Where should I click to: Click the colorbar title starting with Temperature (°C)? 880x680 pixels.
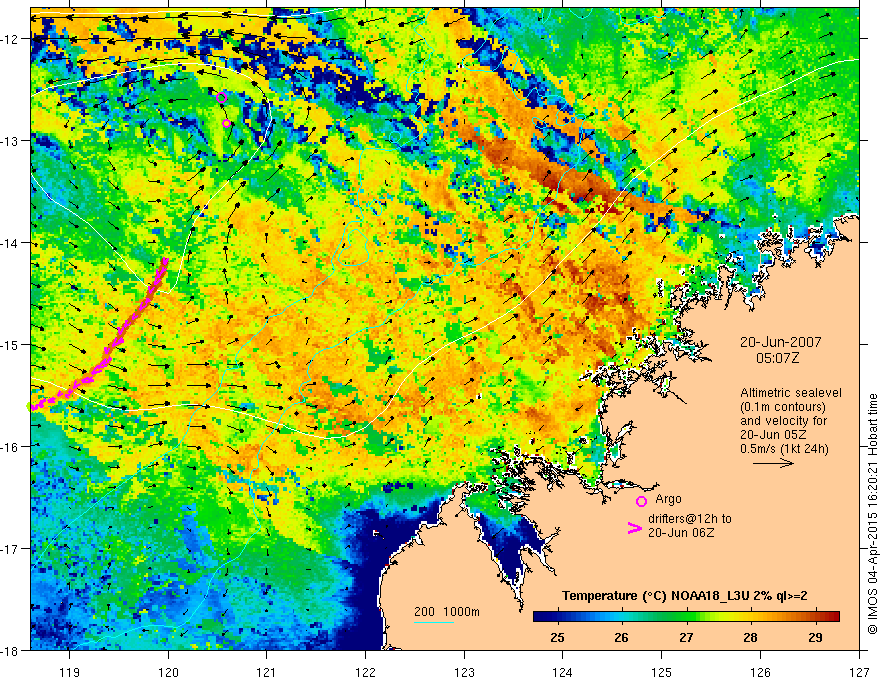685,596
